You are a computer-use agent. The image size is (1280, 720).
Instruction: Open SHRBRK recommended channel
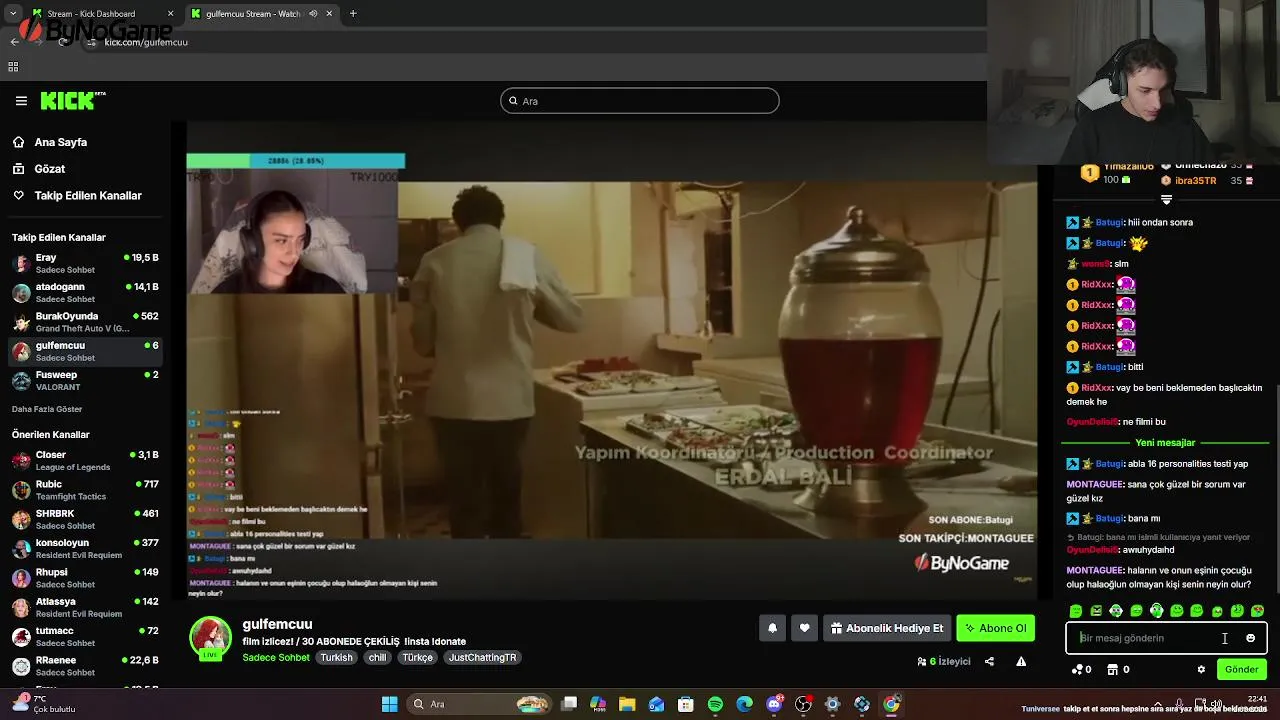coord(85,519)
